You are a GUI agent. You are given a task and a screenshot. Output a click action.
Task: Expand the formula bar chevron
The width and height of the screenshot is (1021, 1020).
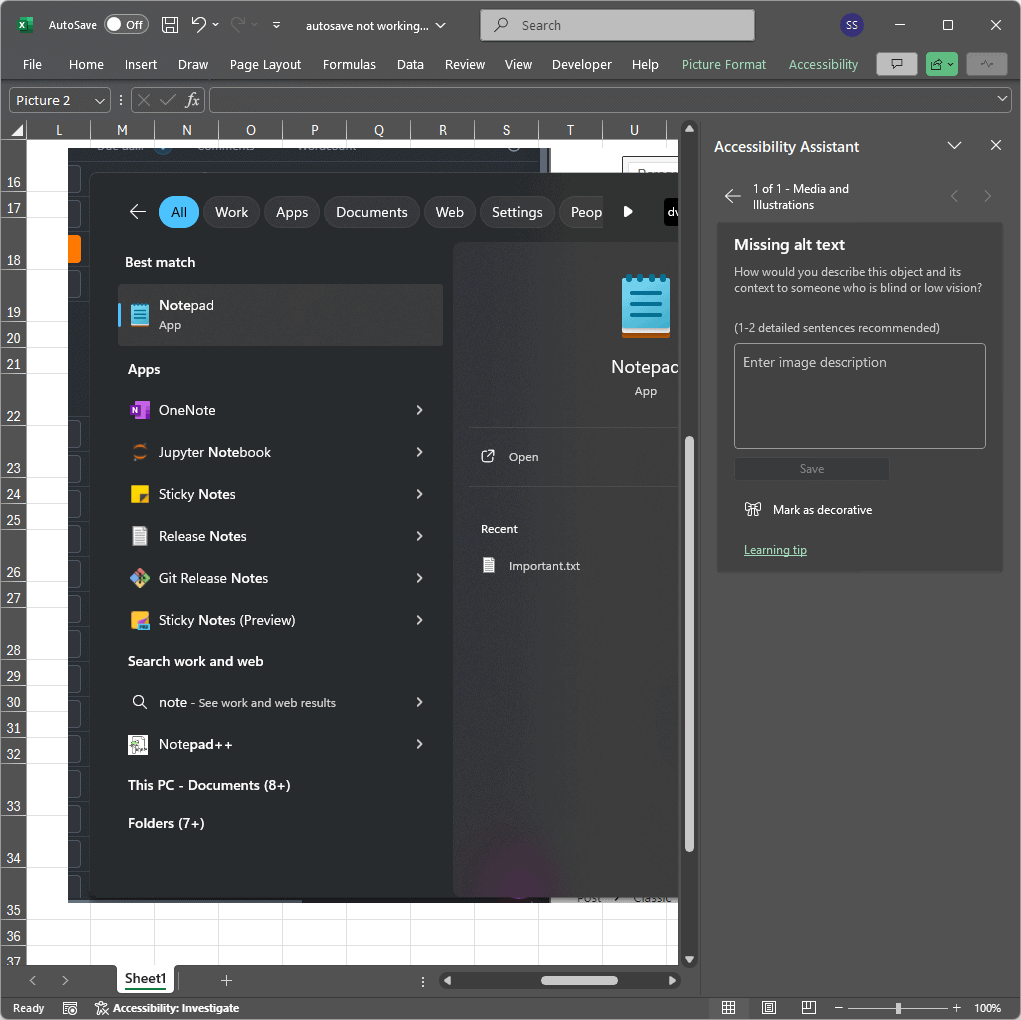click(x=1001, y=99)
